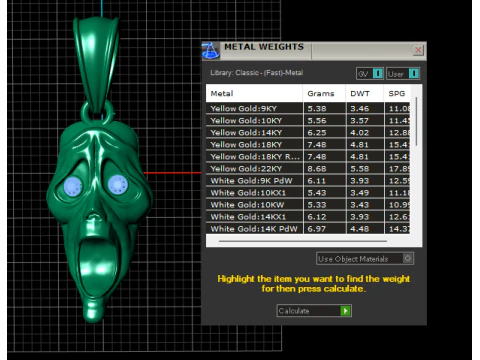Image resolution: width=480 pixels, height=360 pixels.
Task: Click the right blue gemstone eye
Action: (x=118, y=184)
